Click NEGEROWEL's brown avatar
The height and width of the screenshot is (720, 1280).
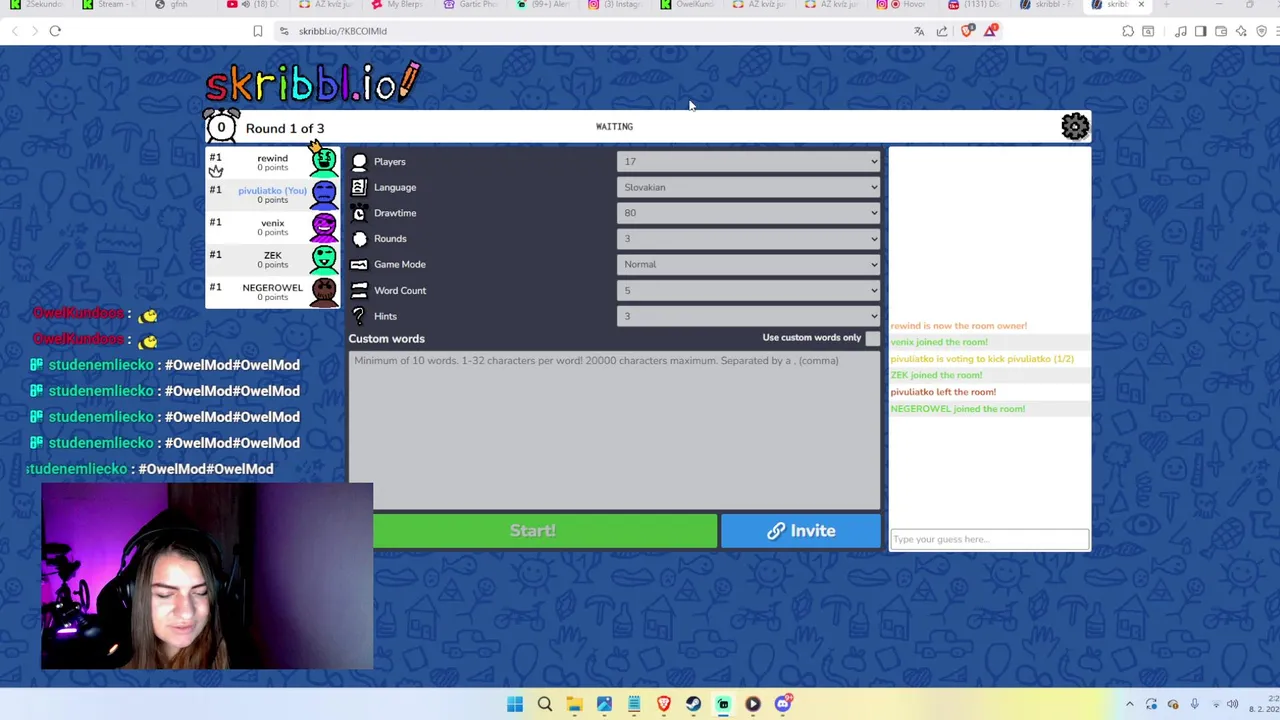324,291
